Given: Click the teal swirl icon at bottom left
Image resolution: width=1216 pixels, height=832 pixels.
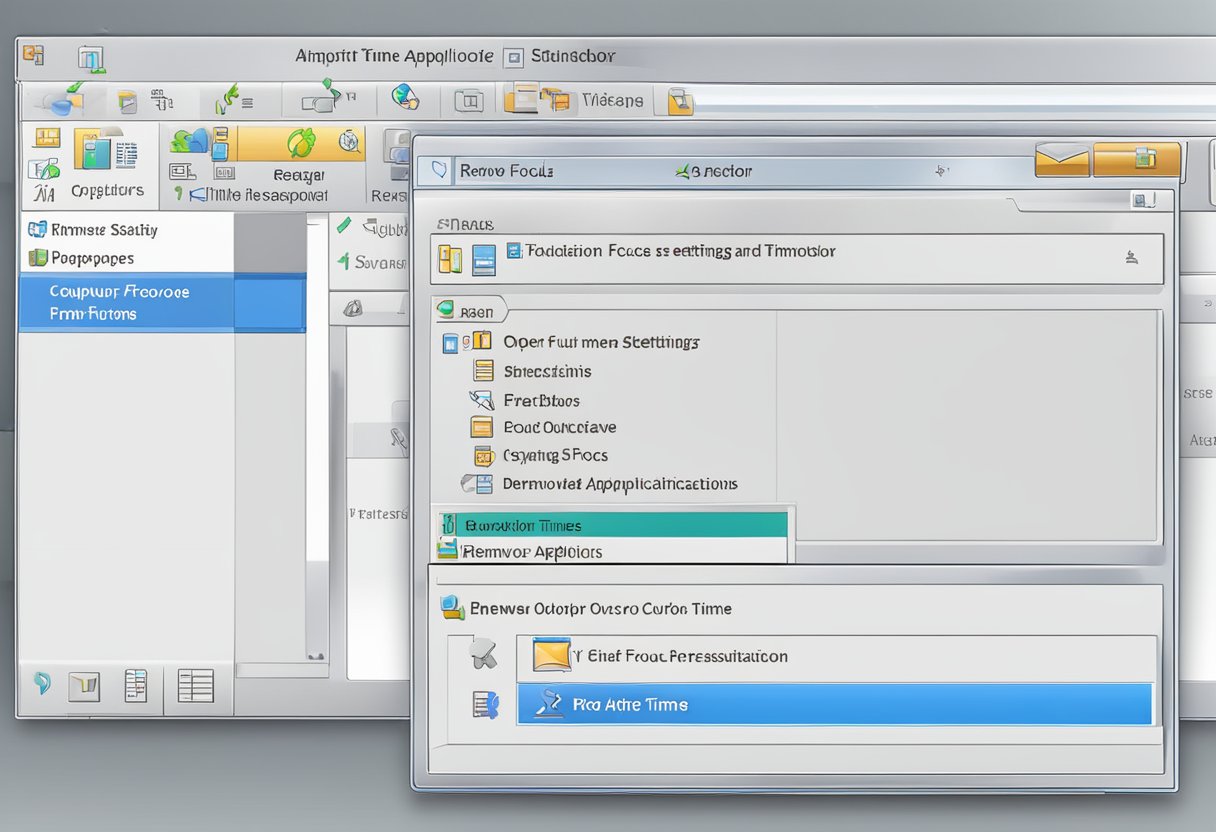Looking at the screenshot, I should tap(42, 683).
